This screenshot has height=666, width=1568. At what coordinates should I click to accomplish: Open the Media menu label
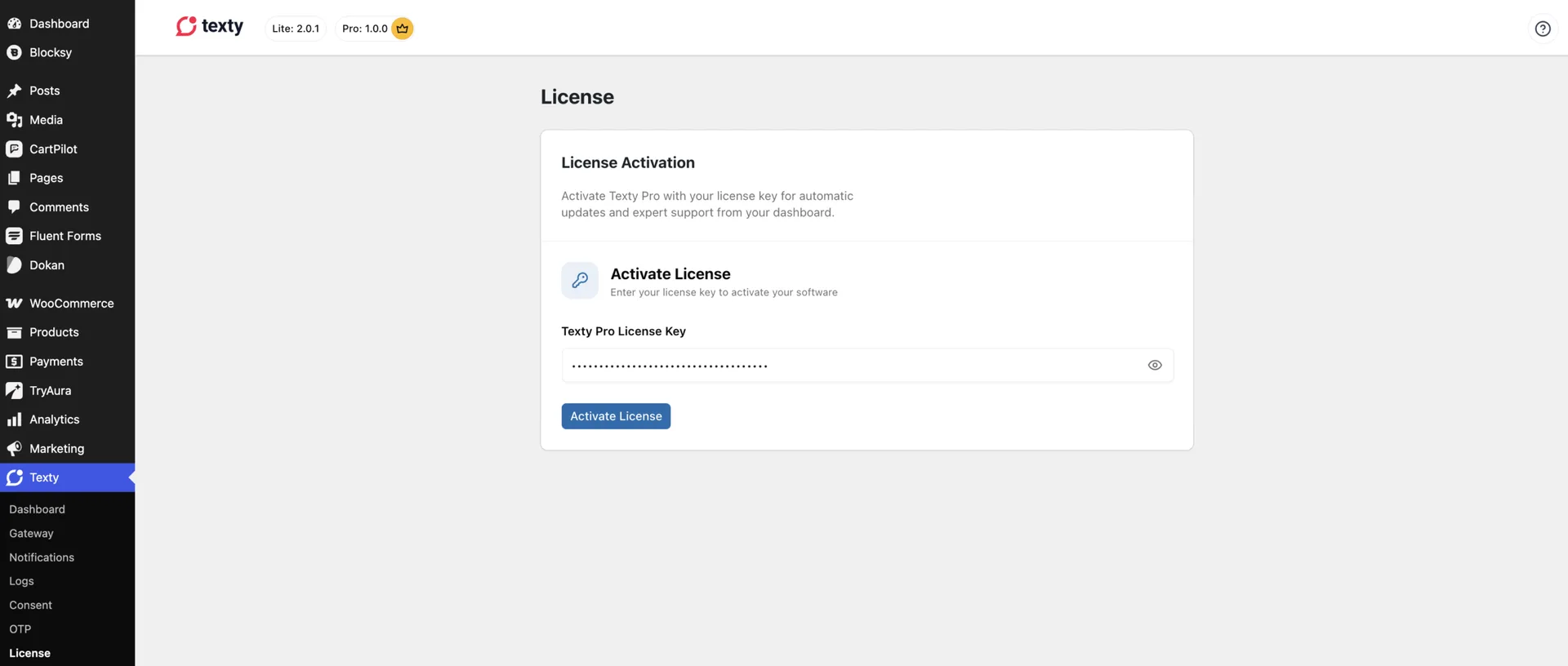46,120
